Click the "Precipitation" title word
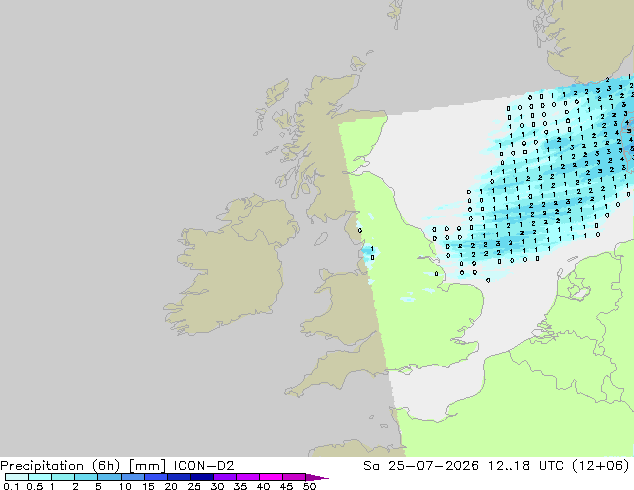The height and width of the screenshot is (490, 634). click(x=42, y=466)
